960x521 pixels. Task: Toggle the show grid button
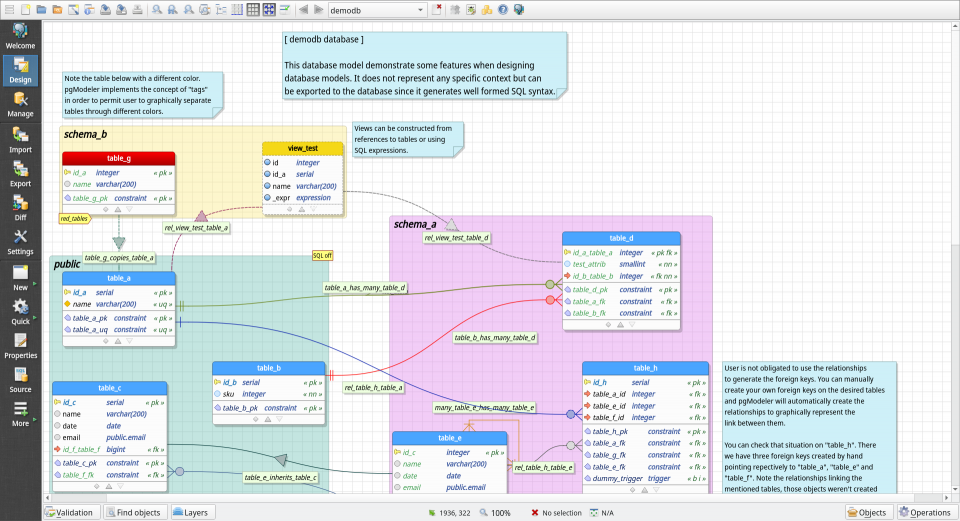[252, 9]
